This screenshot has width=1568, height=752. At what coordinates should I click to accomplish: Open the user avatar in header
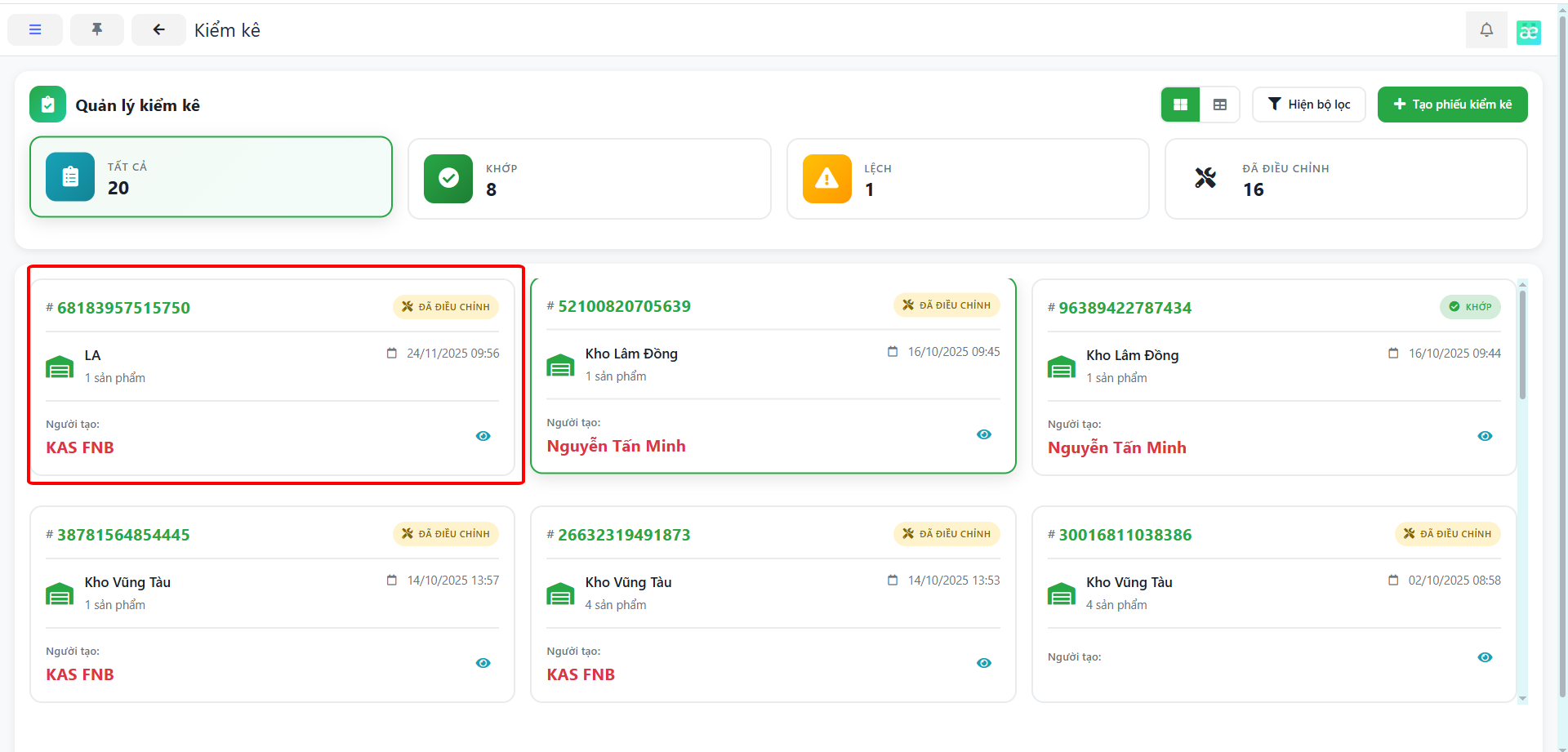[x=1528, y=32]
